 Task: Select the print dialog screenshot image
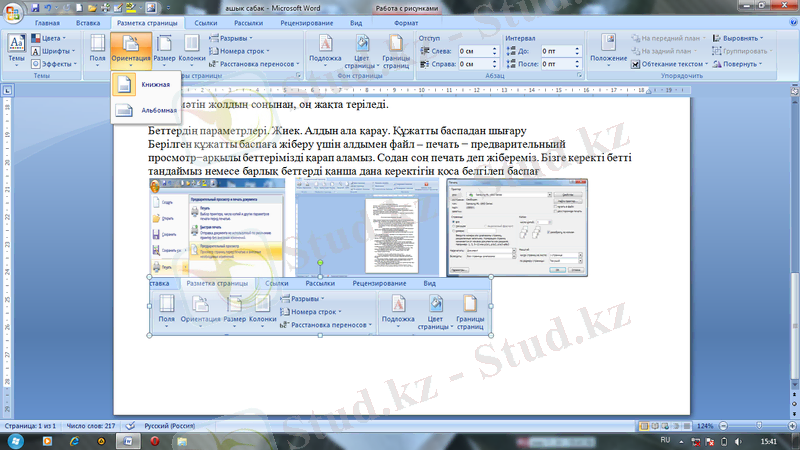pyautogui.click(x=516, y=227)
